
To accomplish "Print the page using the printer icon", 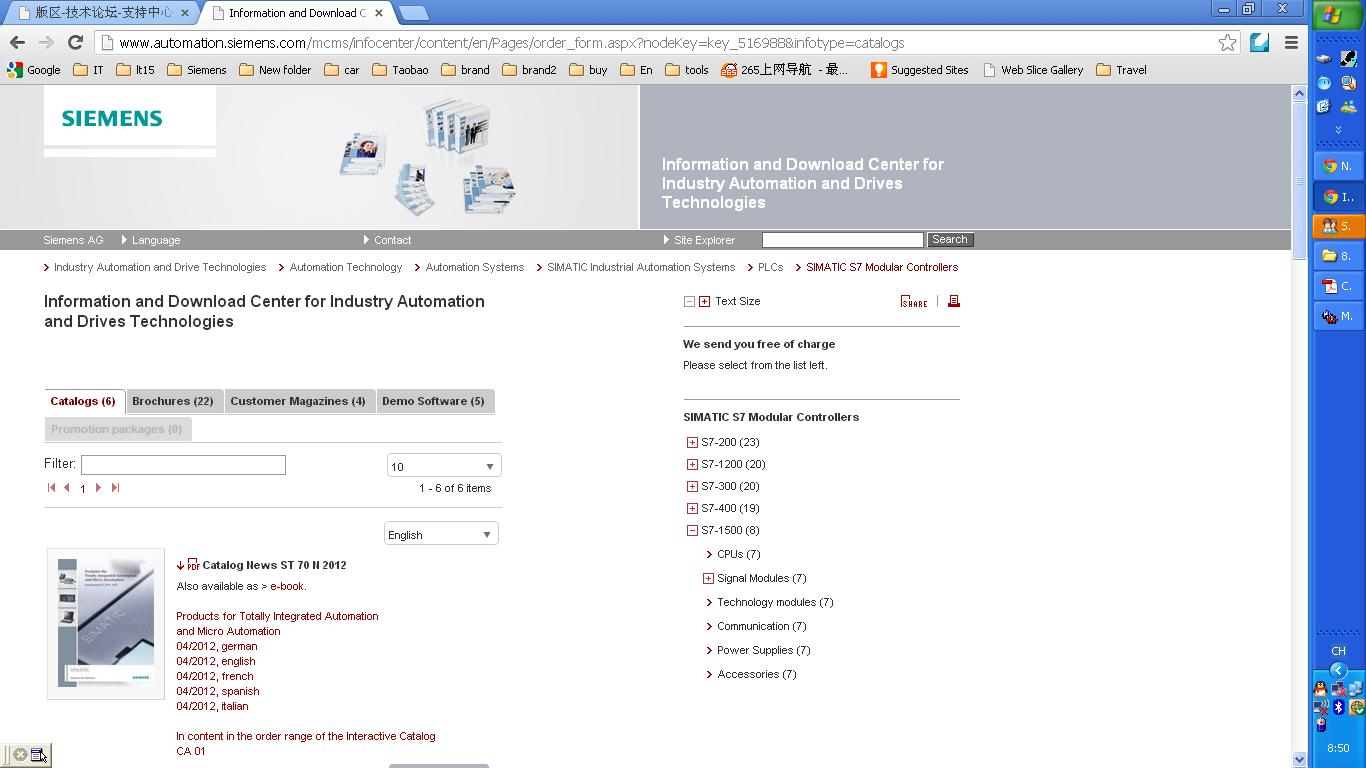I will click(953, 301).
